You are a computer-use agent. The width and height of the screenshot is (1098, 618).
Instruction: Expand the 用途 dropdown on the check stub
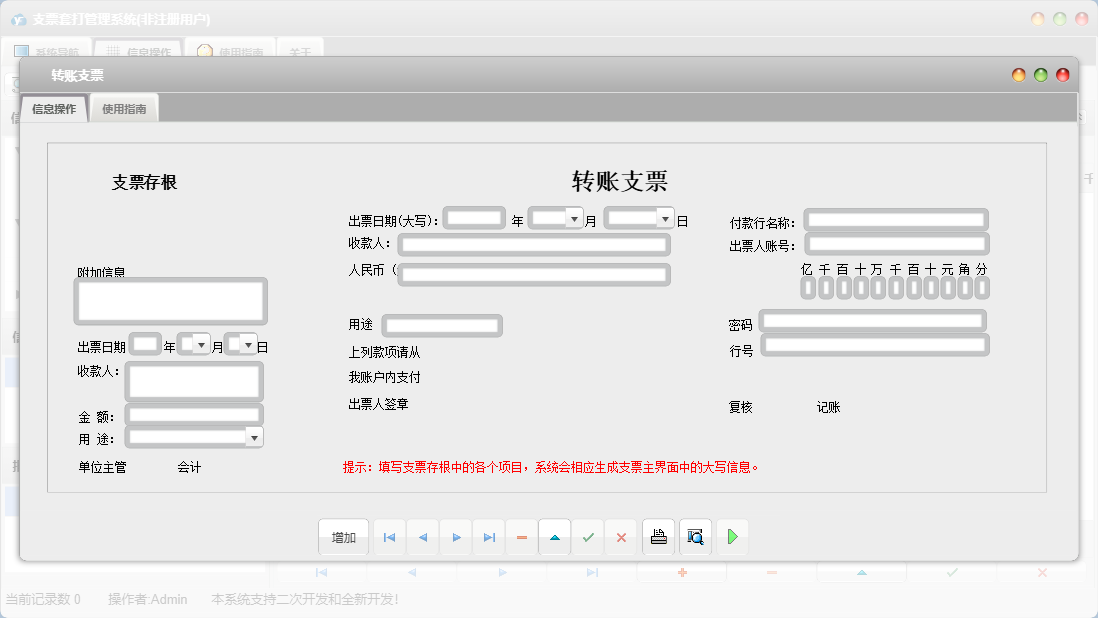[x=255, y=436]
